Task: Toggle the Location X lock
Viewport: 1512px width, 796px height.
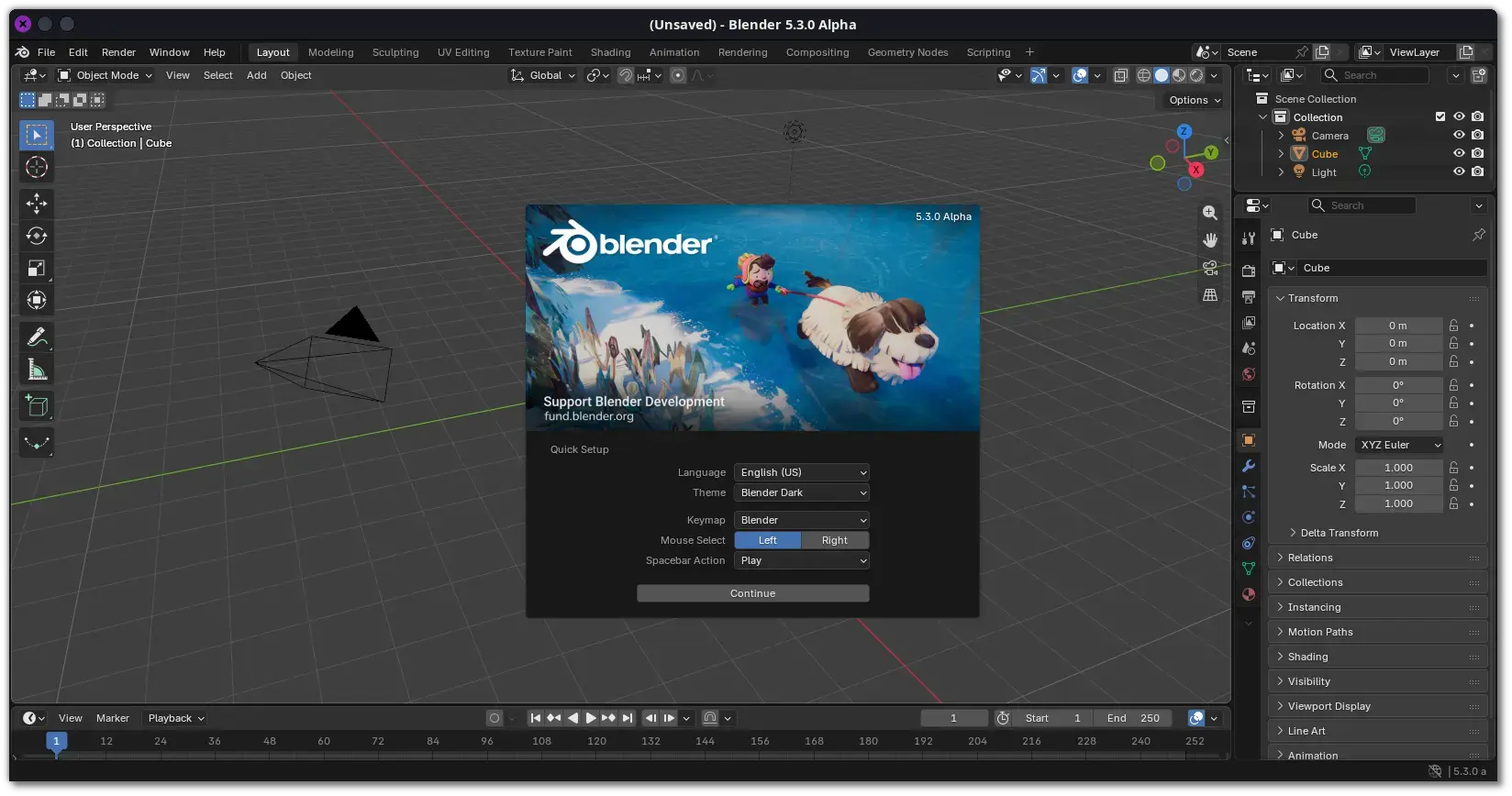Action: [x=1453, y=326]
